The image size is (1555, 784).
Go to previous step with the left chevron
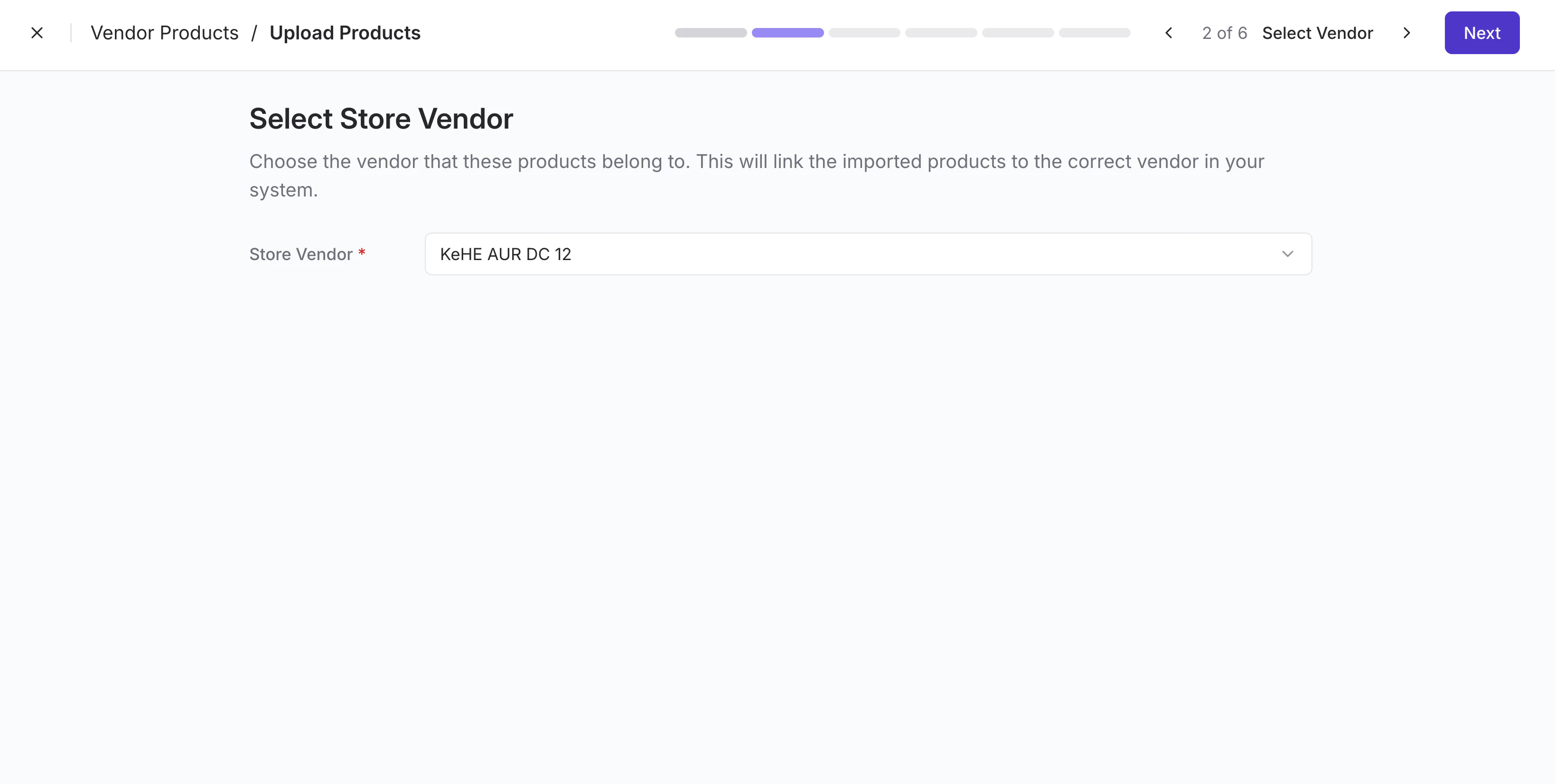point(1169,33)
